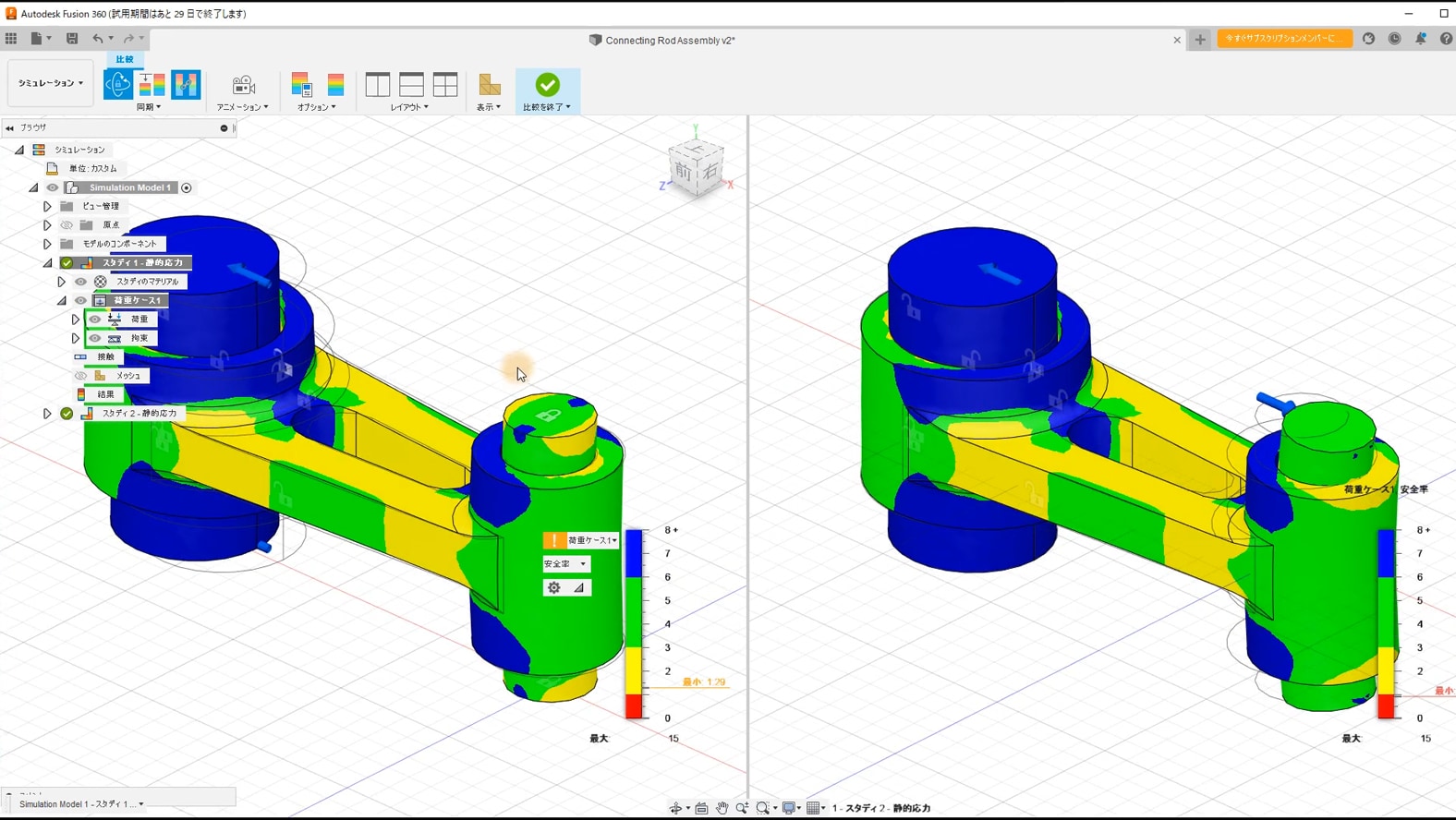Image resolution: width=1456 pixels, height=820 pixels.
Task: Click the animation camera icon
Action: point(243,85)
